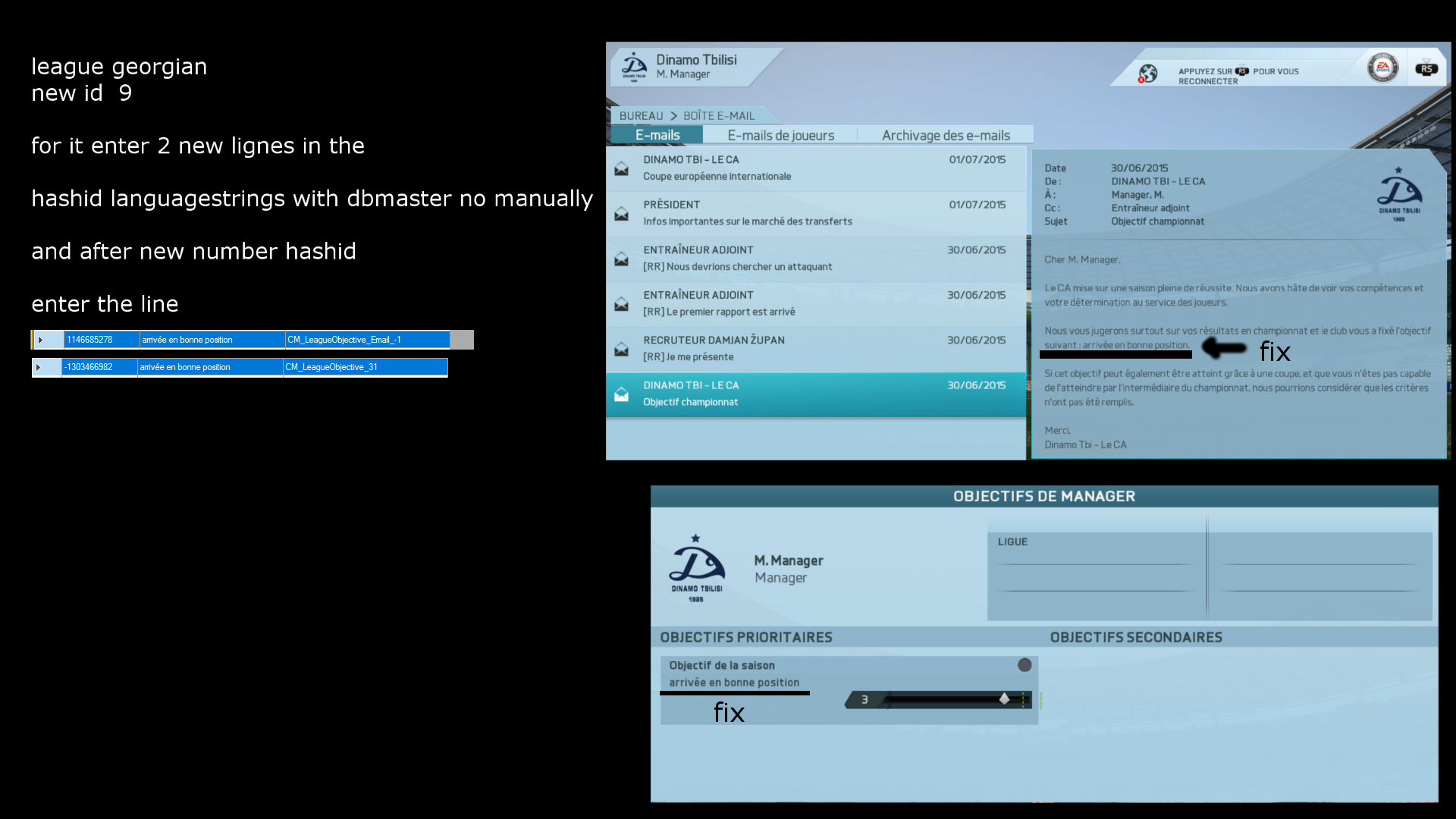Click 'Appuyez sur RS pour vous reconnecter'
The height and width of the screenshot is (819, 1456).
[1238, 76]
